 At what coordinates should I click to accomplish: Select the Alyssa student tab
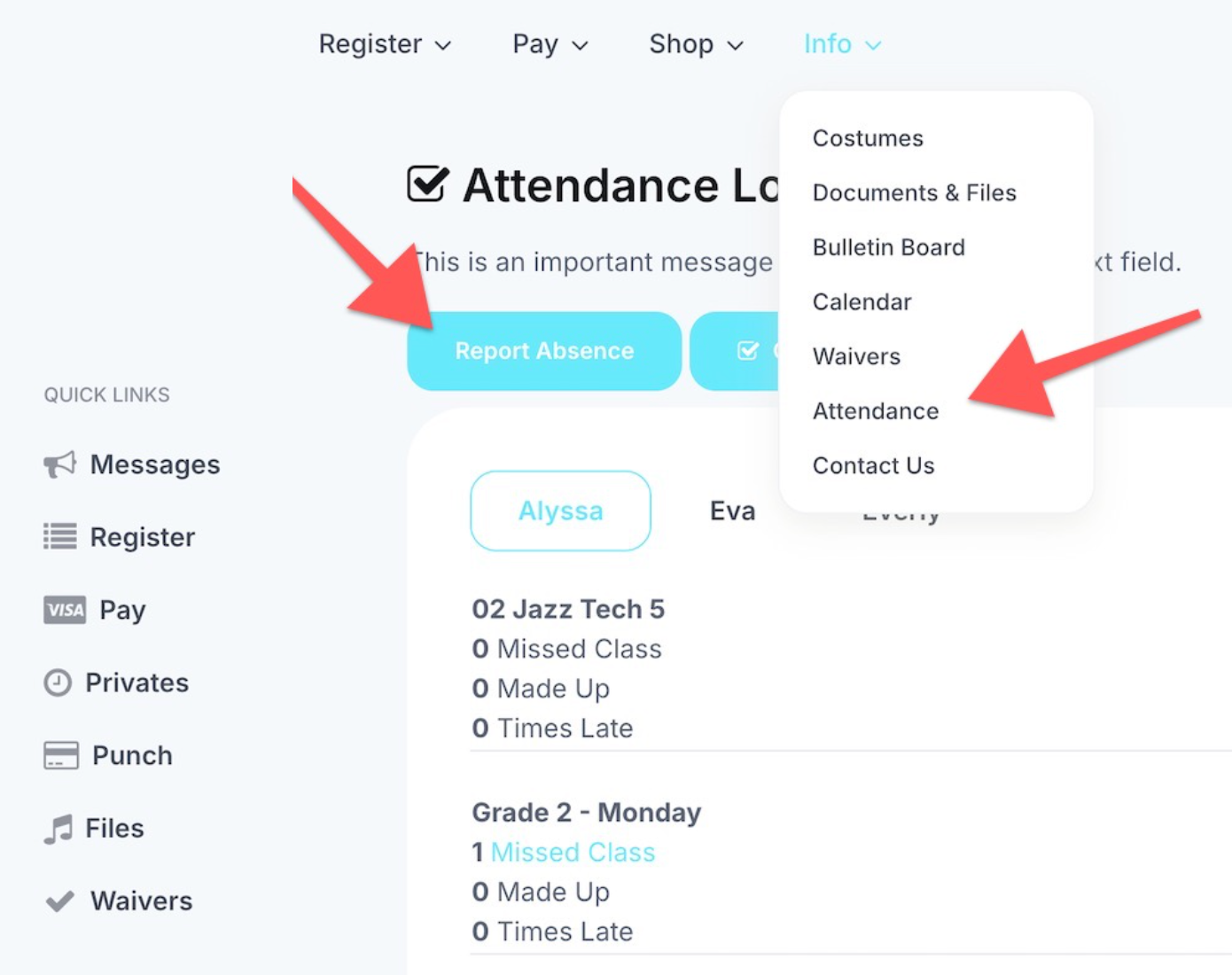tap(560, 511)
